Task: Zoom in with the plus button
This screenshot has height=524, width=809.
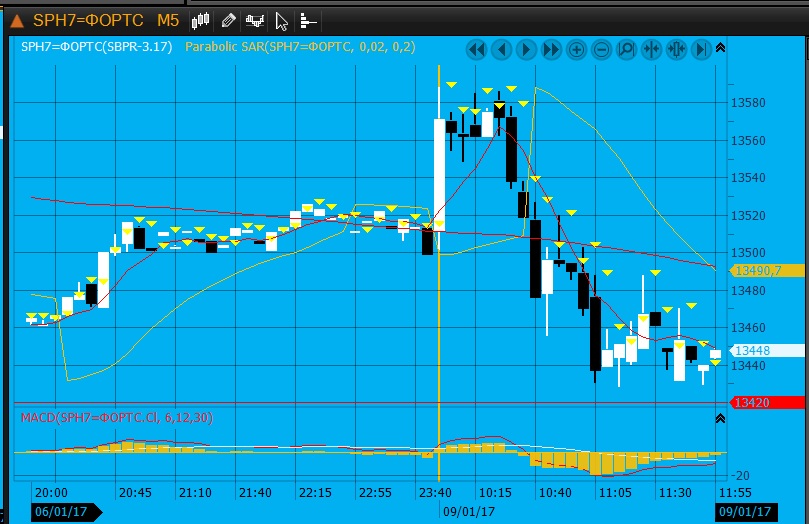Action: pyautogui.click(x=577, y=48)
